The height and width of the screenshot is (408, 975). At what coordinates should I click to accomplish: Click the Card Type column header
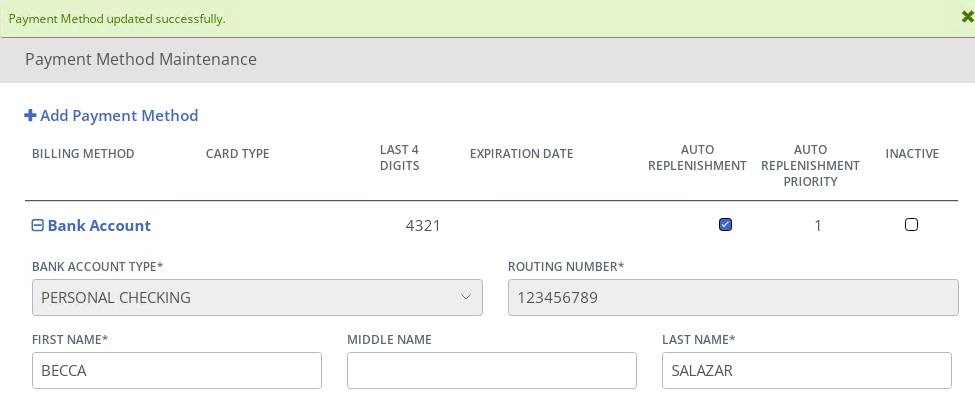pyautogui.click(x=238, y=154)
